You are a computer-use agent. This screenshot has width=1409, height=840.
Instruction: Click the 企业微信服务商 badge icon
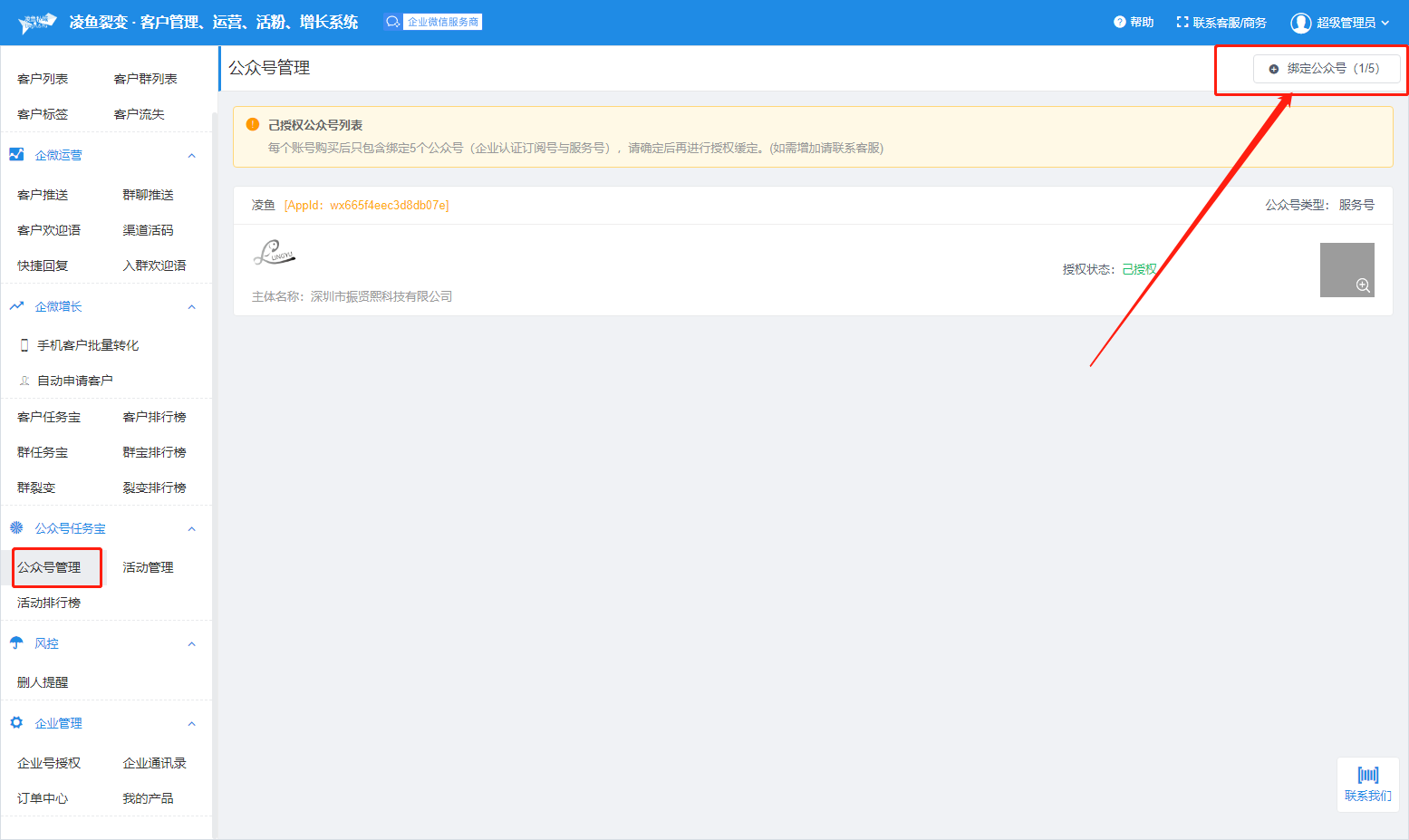pos(392,22)
